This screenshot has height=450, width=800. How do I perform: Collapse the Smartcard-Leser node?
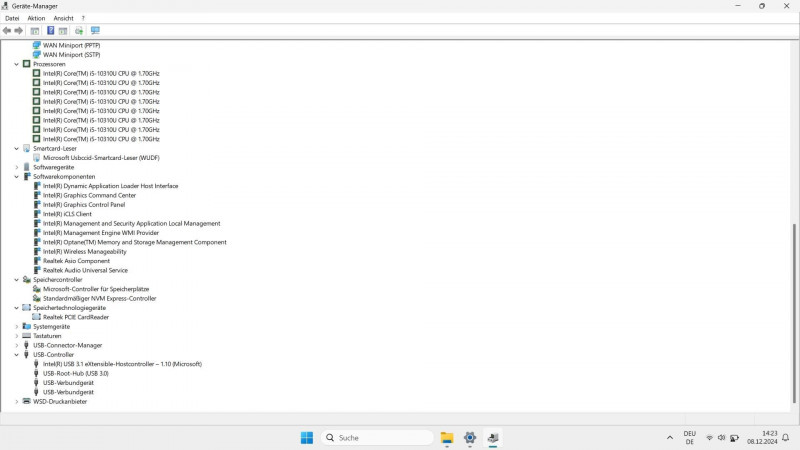[x=16, y=148]
